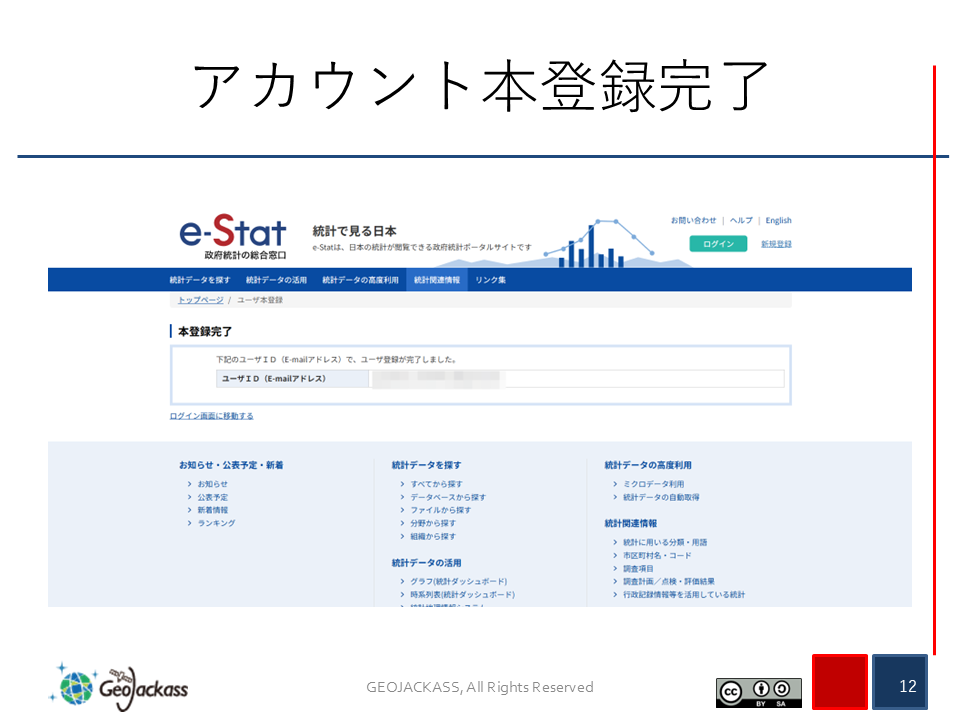Open the お問い合わせ link

tap(693, 220)
